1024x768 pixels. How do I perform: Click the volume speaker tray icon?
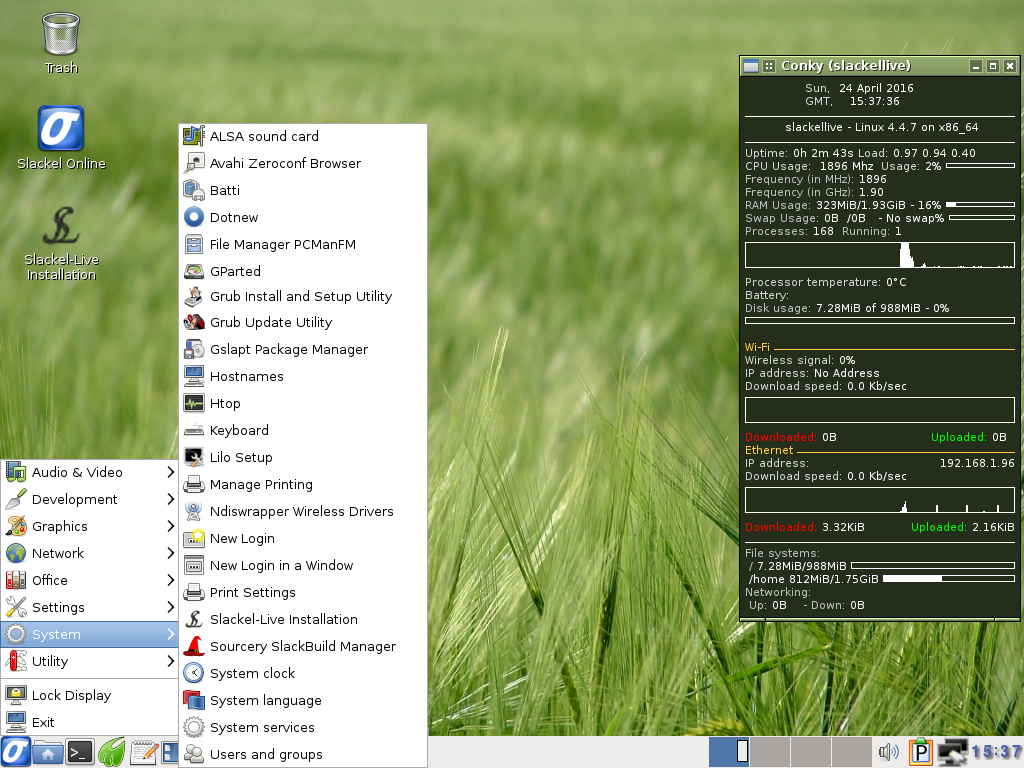coord(889,752)
